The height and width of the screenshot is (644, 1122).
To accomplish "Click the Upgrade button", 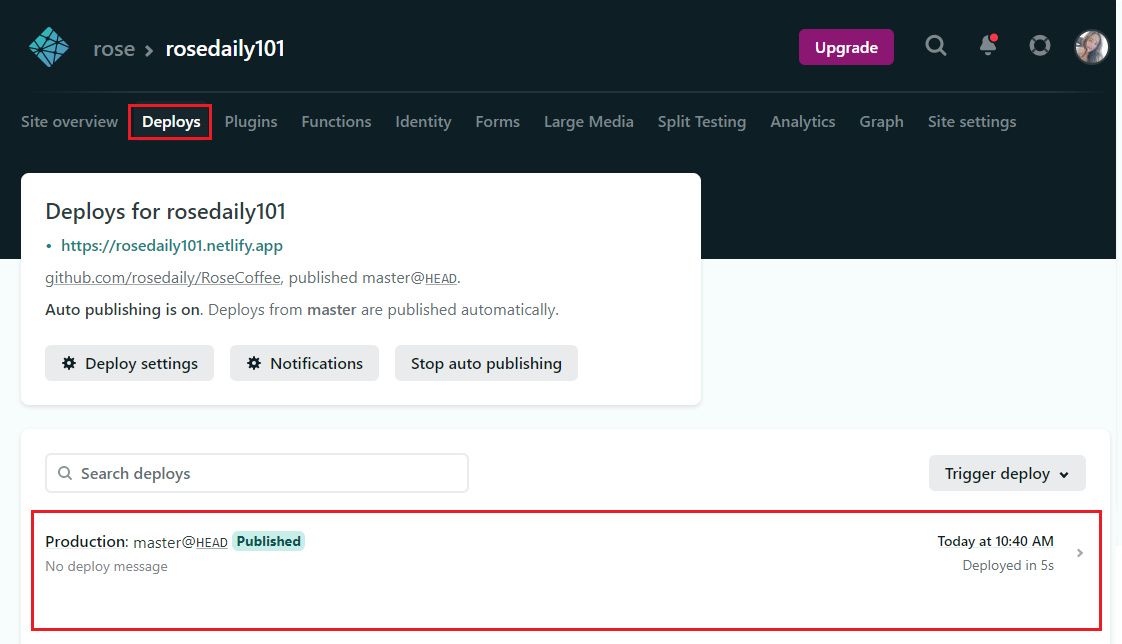I will 846,47.
